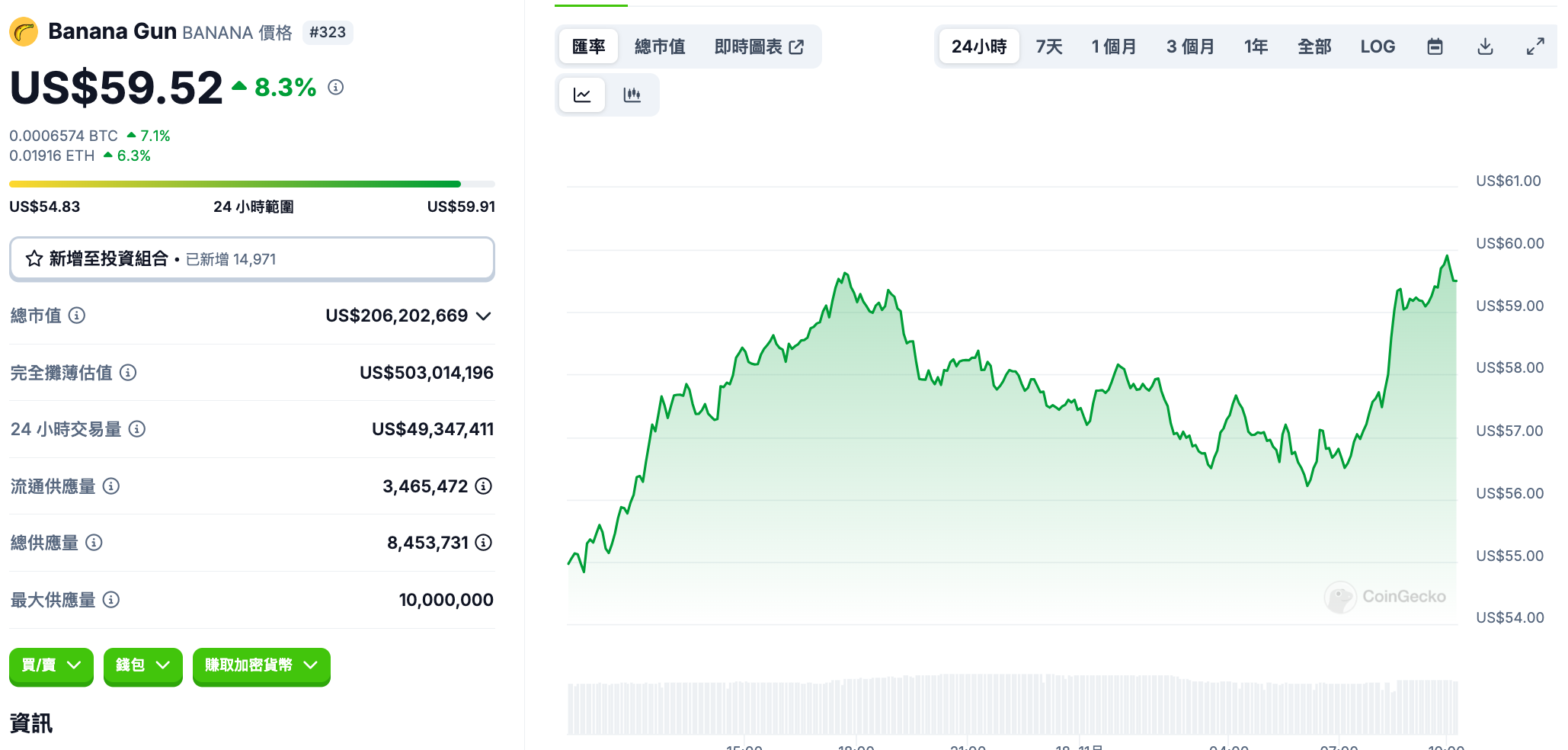This screenshot has height=750, width=1568.
Task: Expand the chart to fullscreen
Action: click(x=1535, y=46)
